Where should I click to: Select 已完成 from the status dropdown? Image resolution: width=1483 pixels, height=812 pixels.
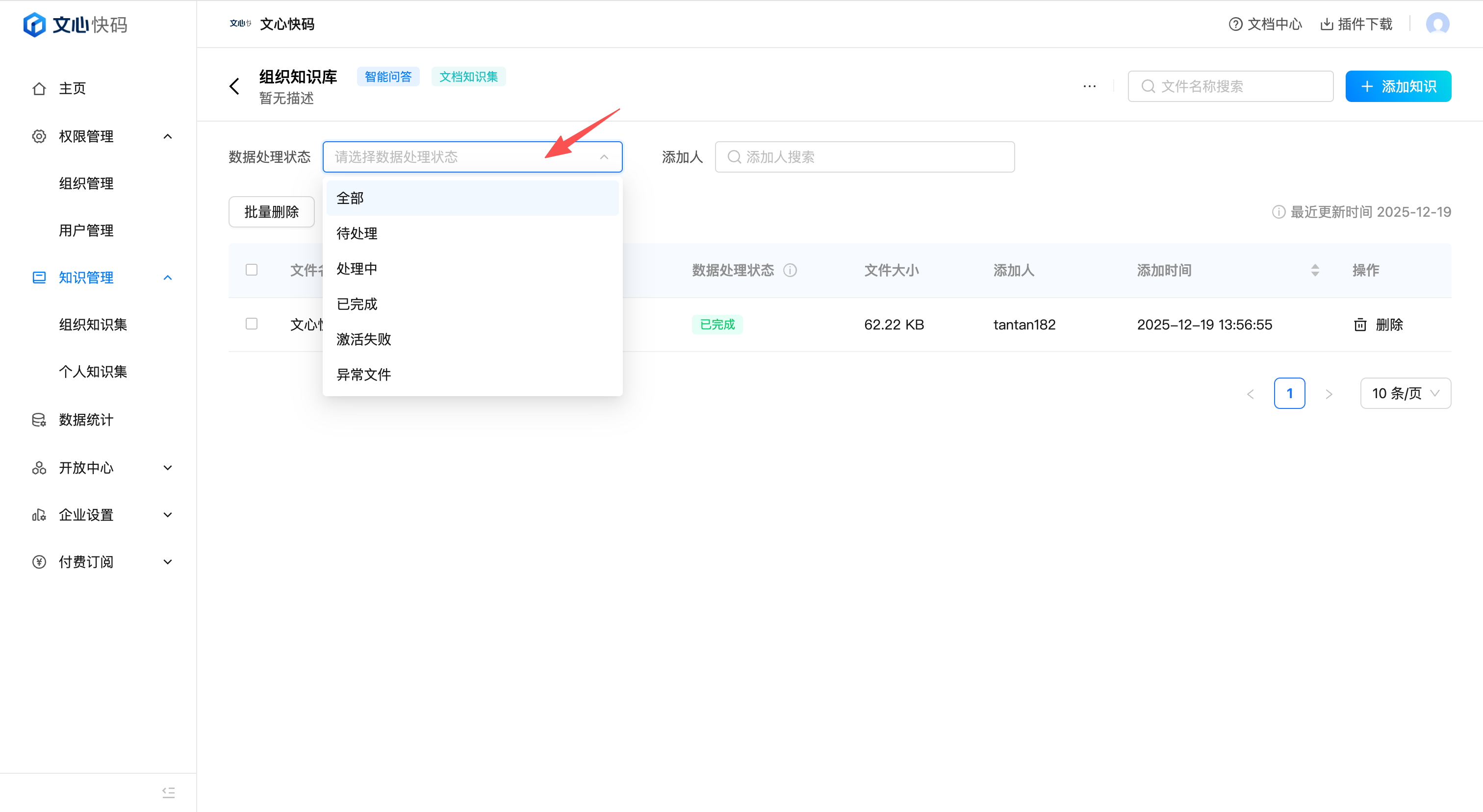point(357,304)
